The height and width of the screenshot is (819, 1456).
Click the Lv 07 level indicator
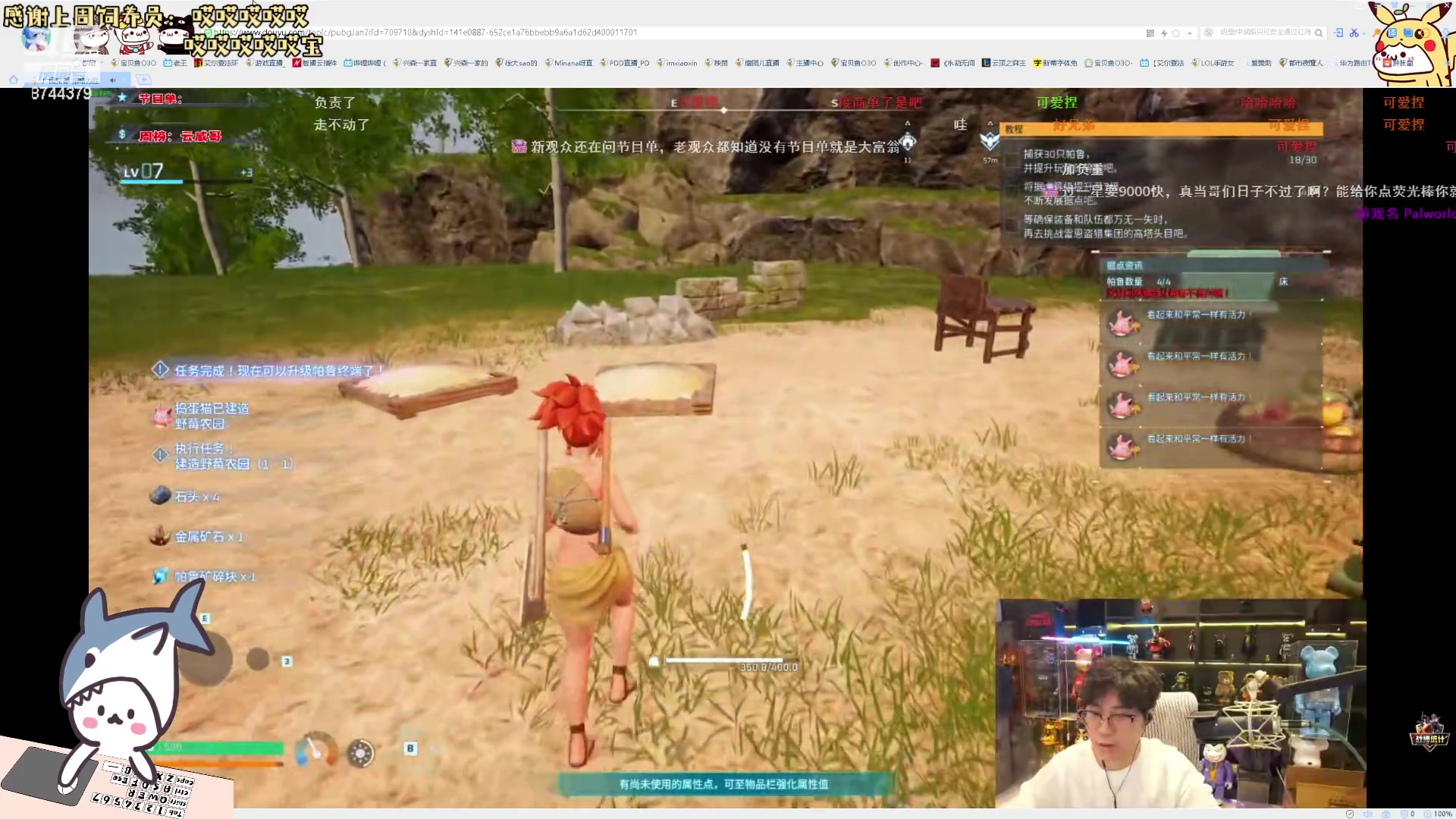(x=144, y=171)
